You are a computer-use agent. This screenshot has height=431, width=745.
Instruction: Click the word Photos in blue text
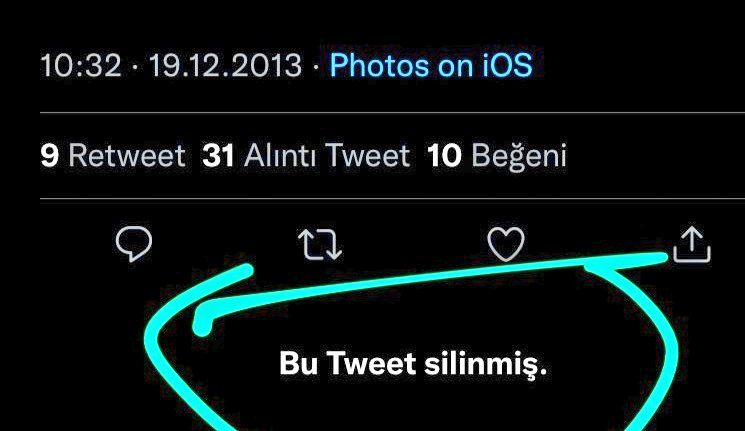click(x=380, y=65)
